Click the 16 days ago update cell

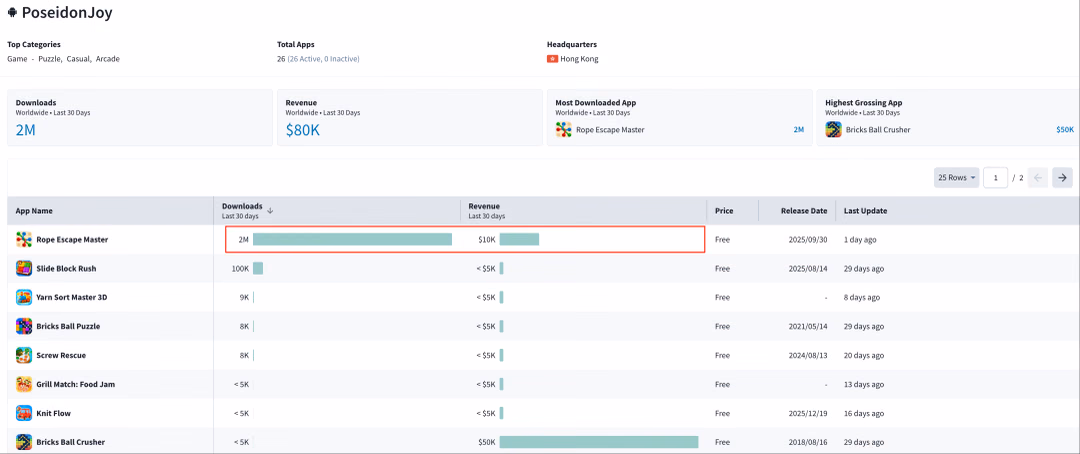(x=864, y=413)
